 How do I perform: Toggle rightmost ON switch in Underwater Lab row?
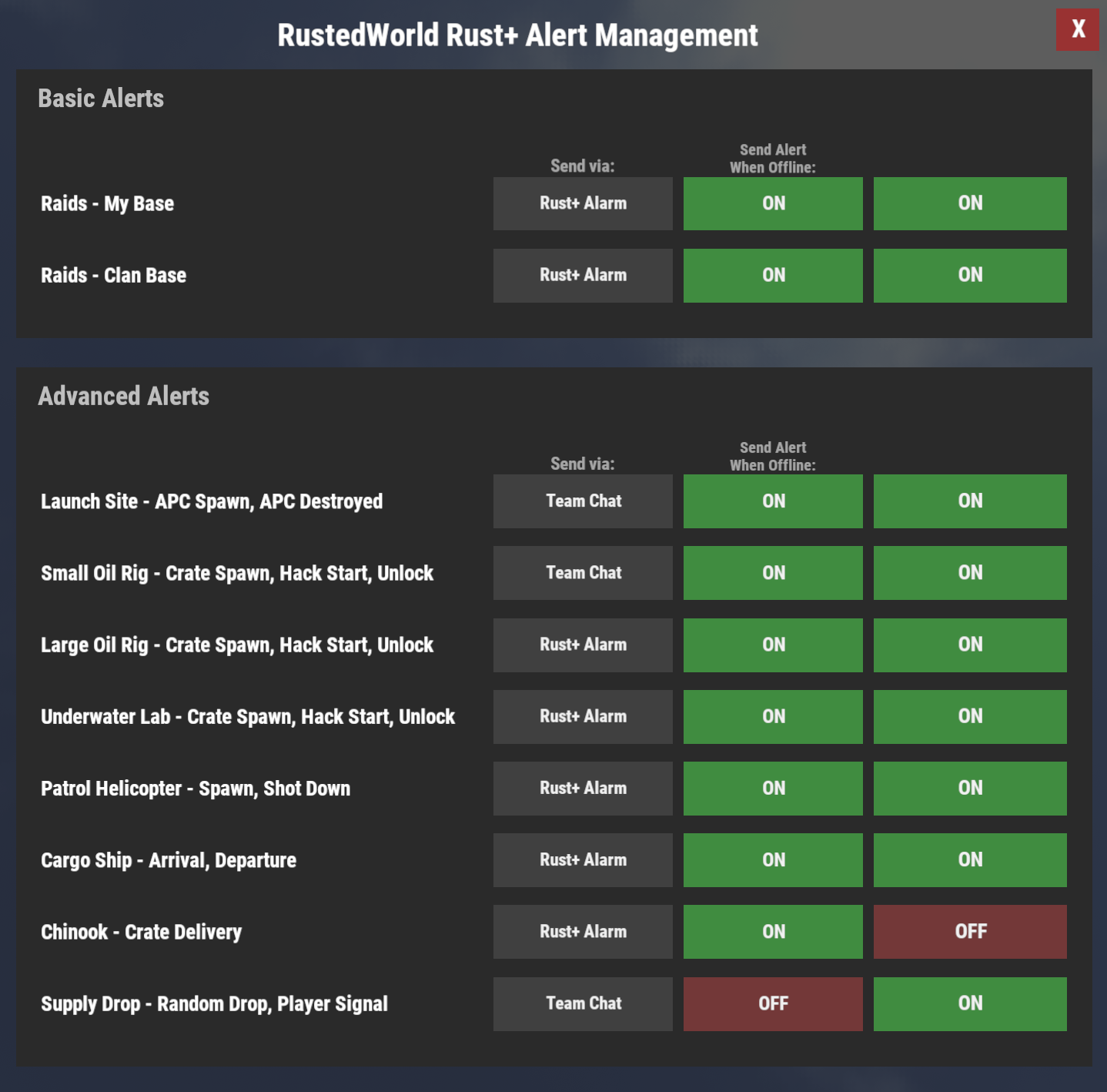coord(970,717)
